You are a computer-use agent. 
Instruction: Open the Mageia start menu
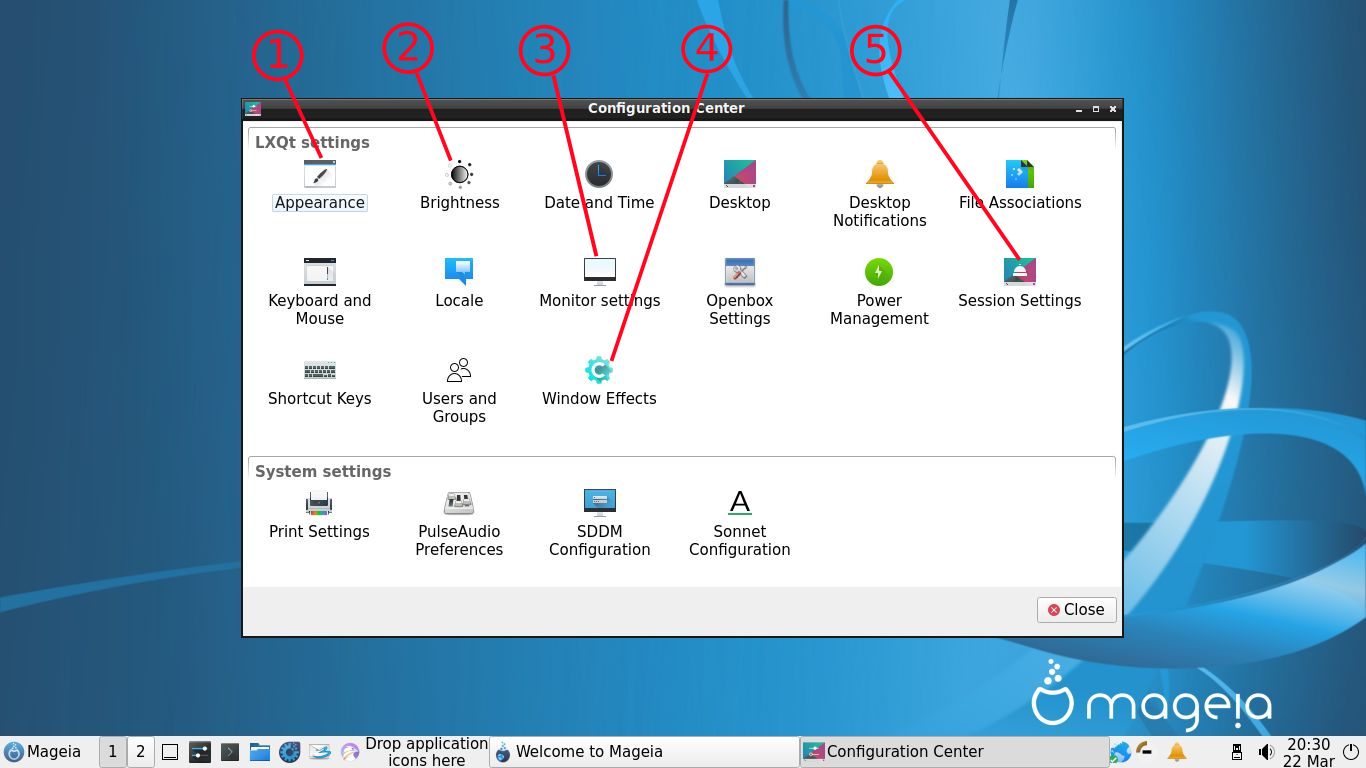(x=43, y=752)
